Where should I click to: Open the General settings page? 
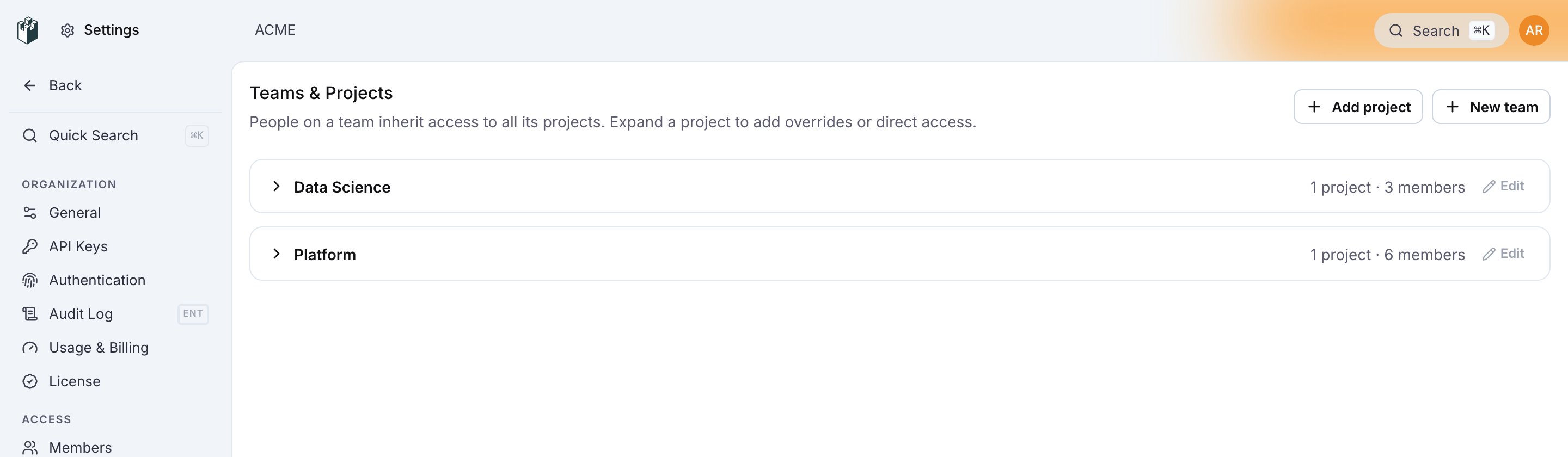pos(115,212)
